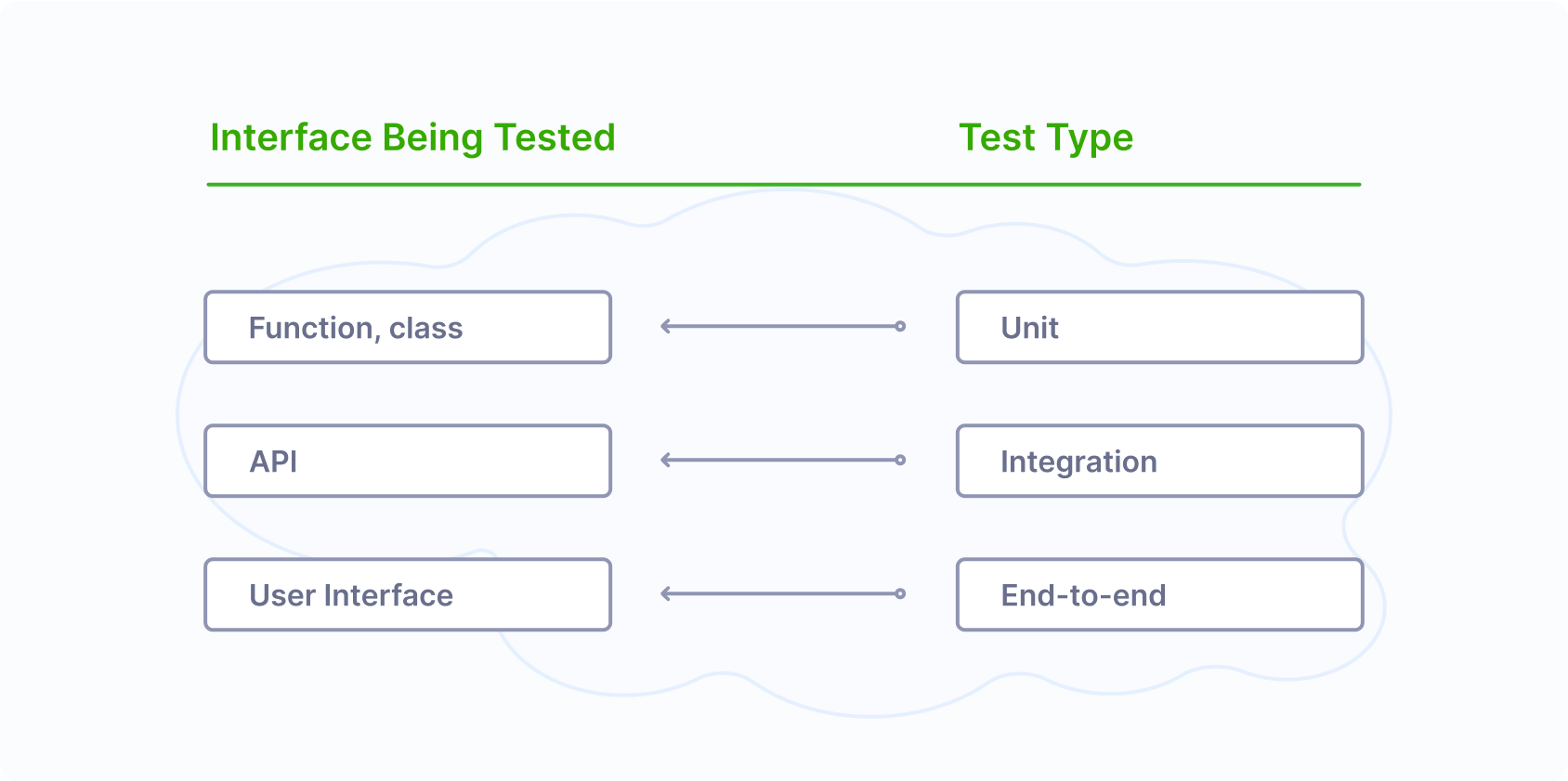
Task: Choose the User Interface box
Action: pos(408,594)
